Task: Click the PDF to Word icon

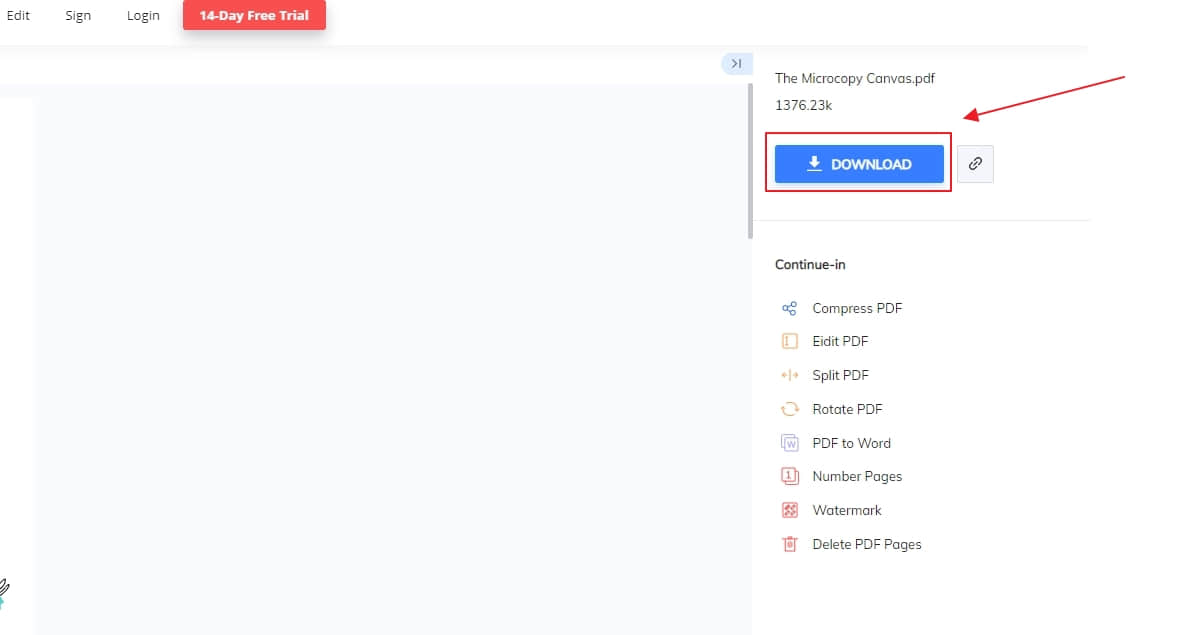Action: 789,443
